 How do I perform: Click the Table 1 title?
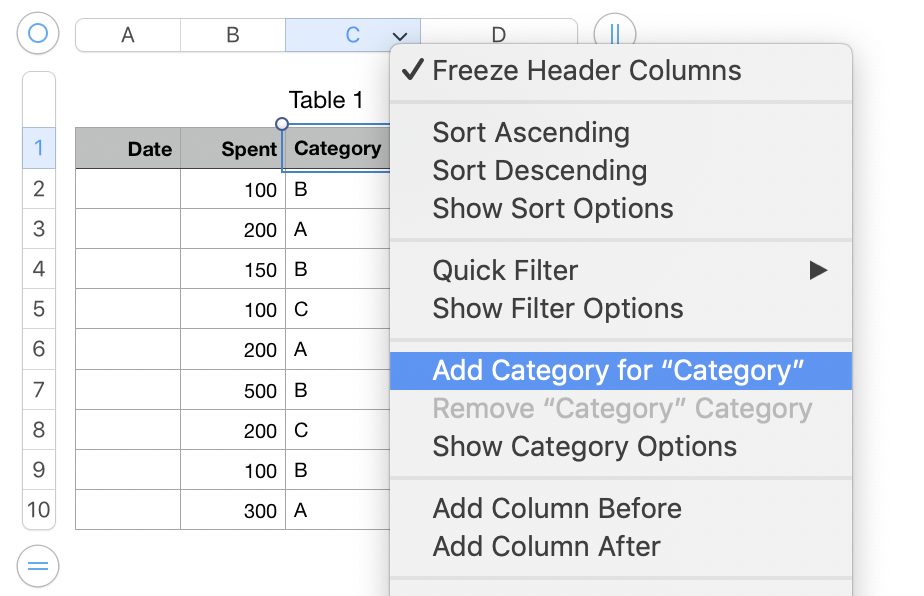point(326,100)
